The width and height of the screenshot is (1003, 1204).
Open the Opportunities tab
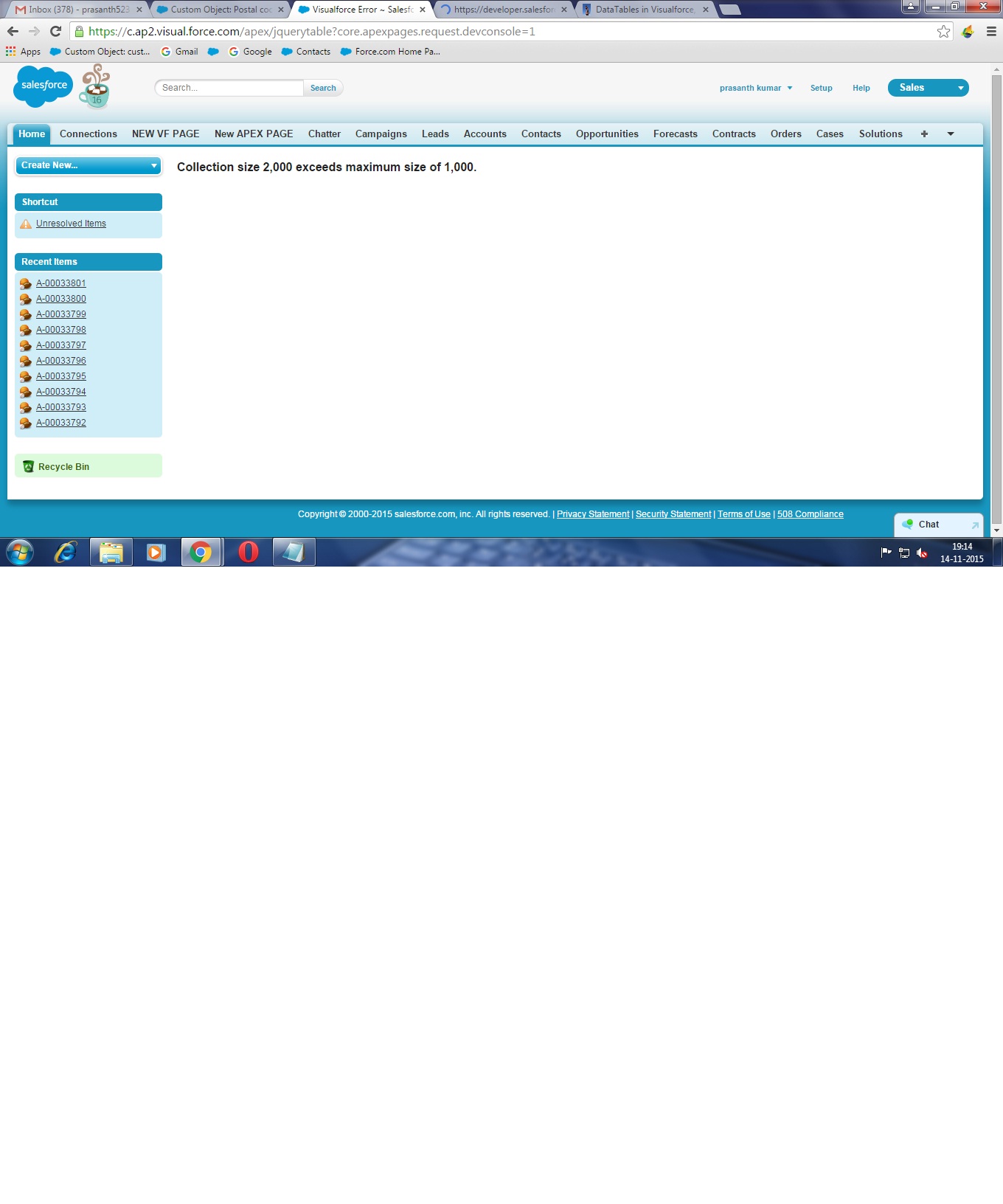pyautogui.click(x=607, y=134)
